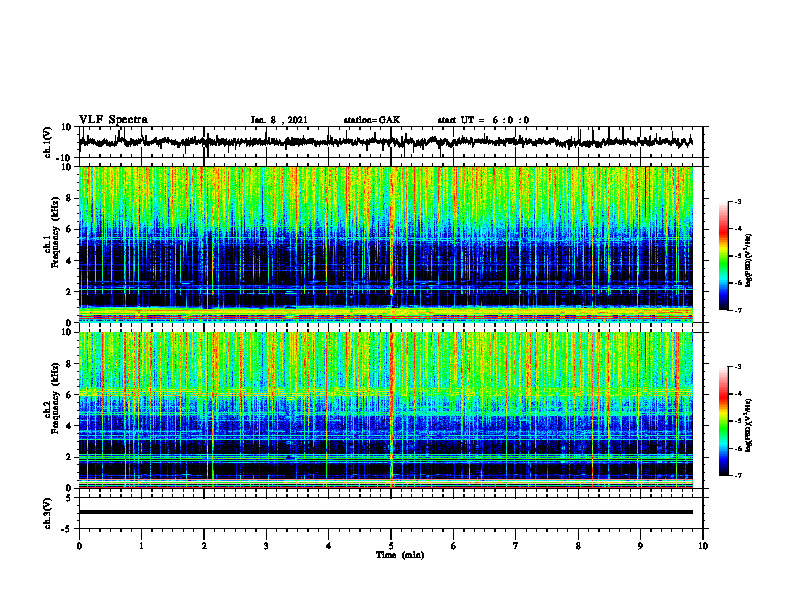Click the flat ch.3 black trace line
This screenshot has width=792, height=612.
pyautogui.click(x=386, y=512)
